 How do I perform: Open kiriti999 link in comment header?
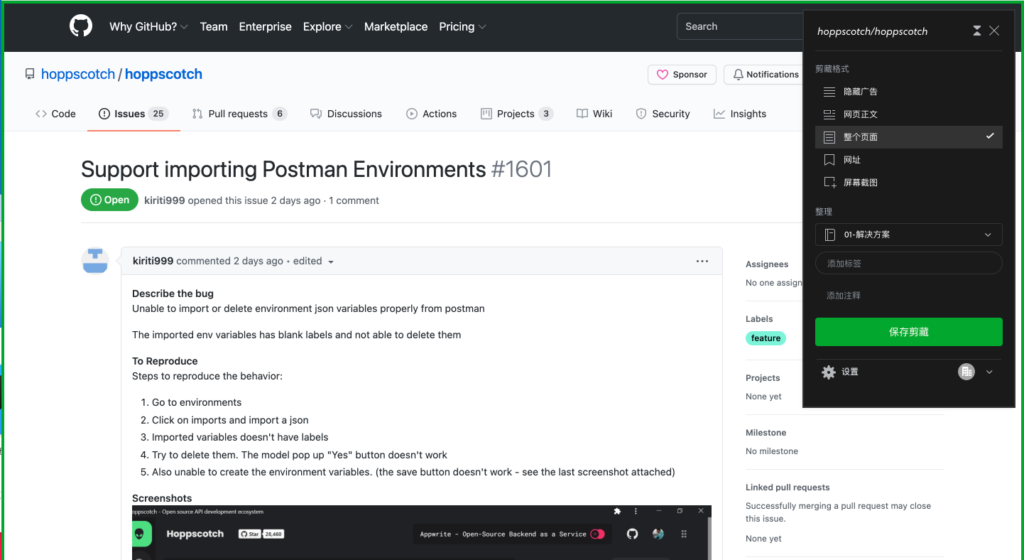tap(153, 261)
